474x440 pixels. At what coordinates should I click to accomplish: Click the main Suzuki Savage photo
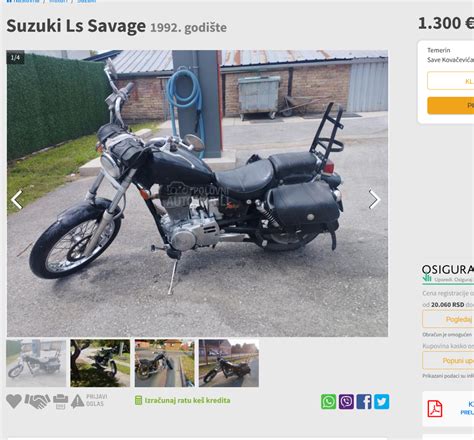(x=197, y=193)
